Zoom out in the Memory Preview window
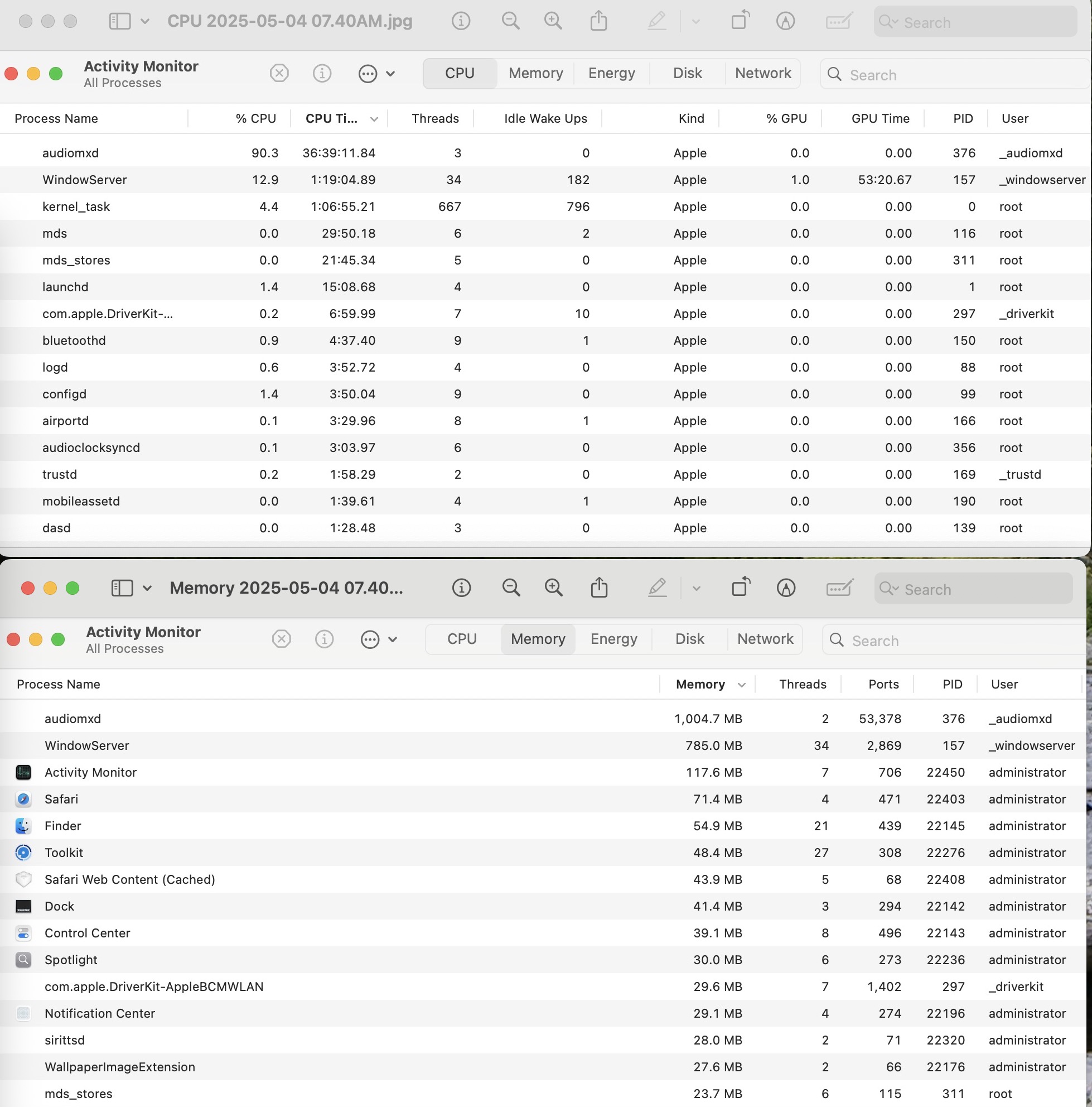 [511, 588]
